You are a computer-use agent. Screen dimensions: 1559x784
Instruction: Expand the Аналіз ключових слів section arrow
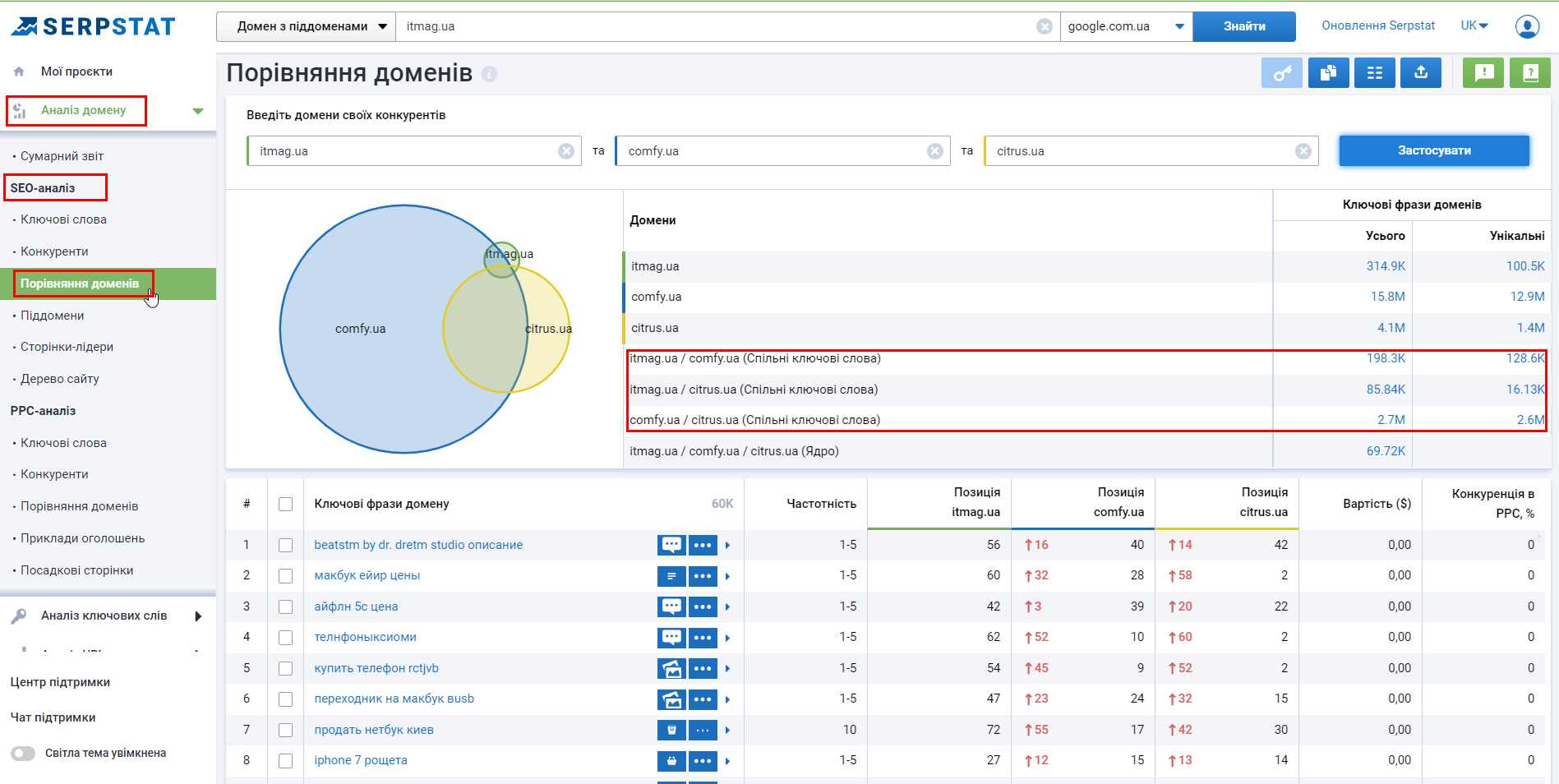point(198,616)
